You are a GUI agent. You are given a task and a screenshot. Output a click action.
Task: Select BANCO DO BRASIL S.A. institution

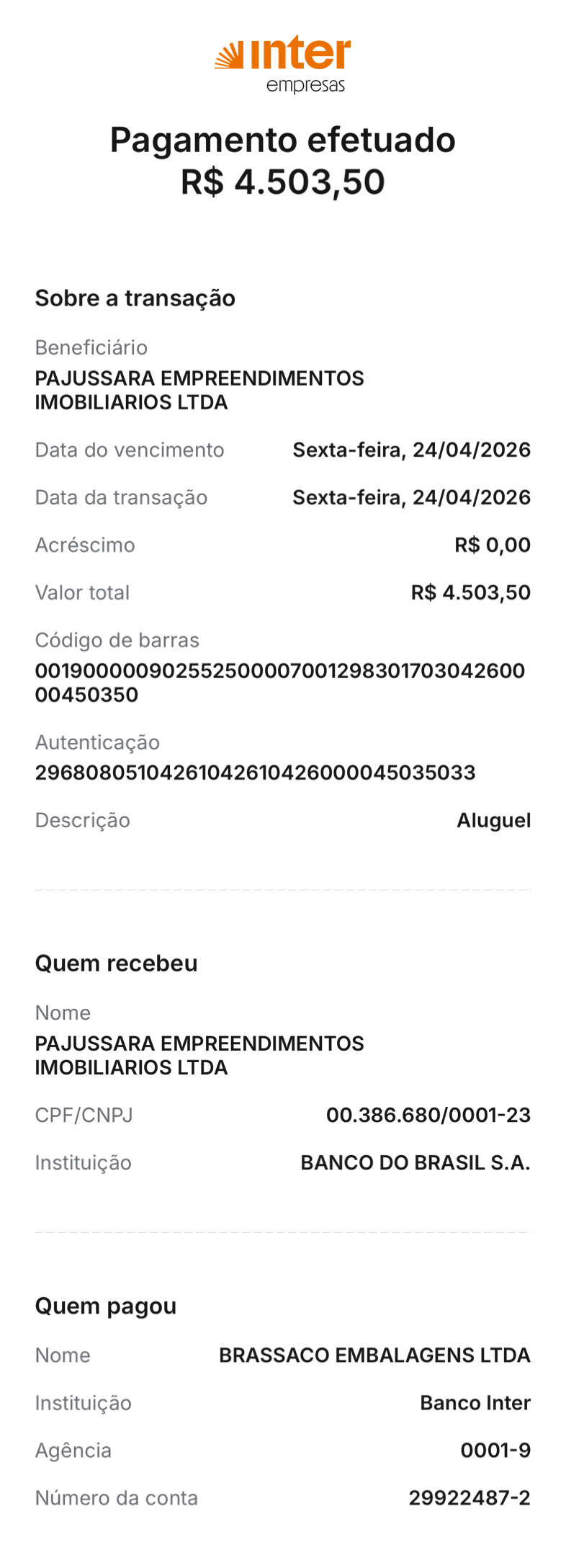415,1163
